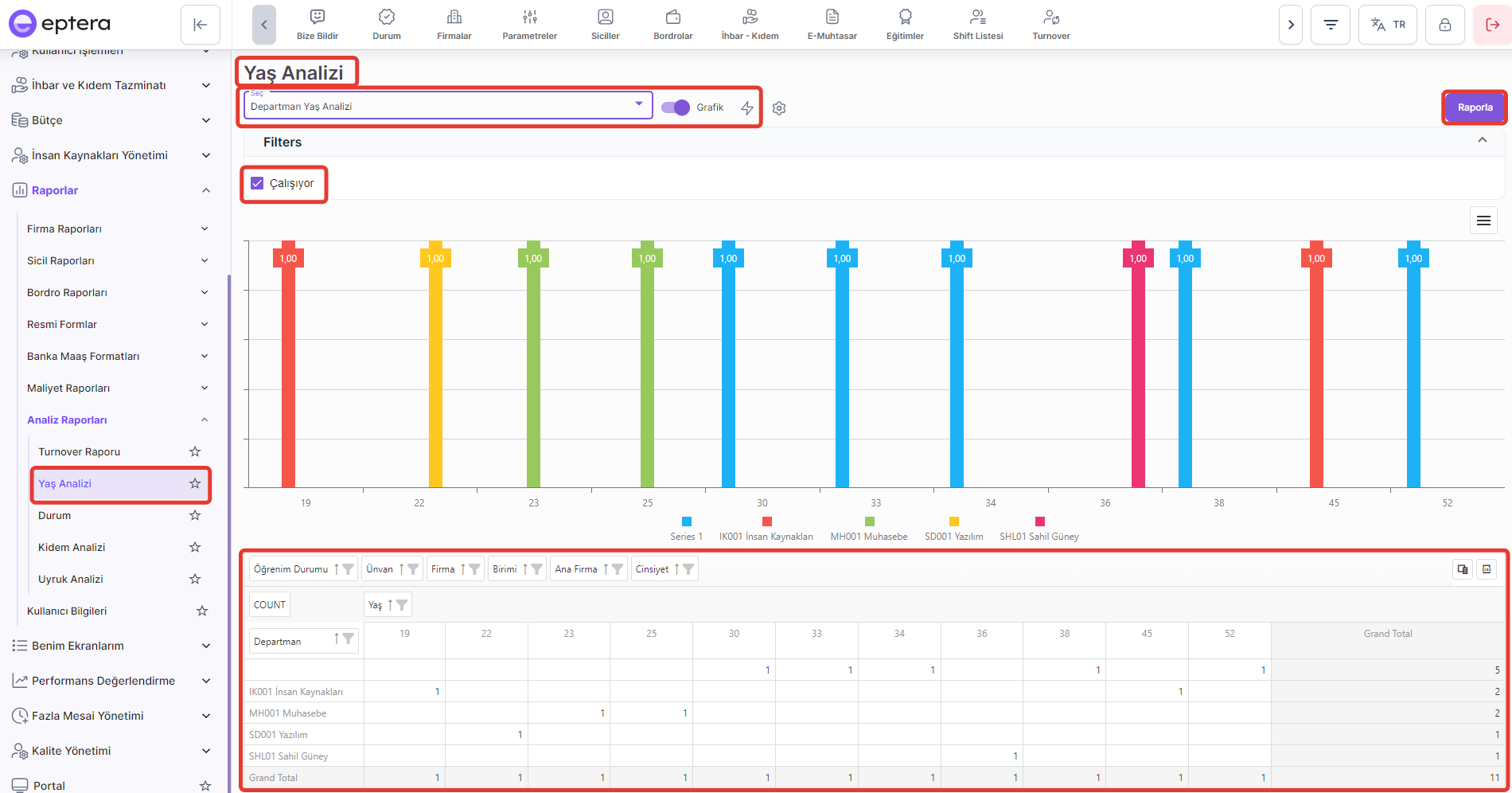Open the Departman Yaş Analizi dropdown
The width and height of the screenshot is (1512, 793).
click(x=447, y=106)
